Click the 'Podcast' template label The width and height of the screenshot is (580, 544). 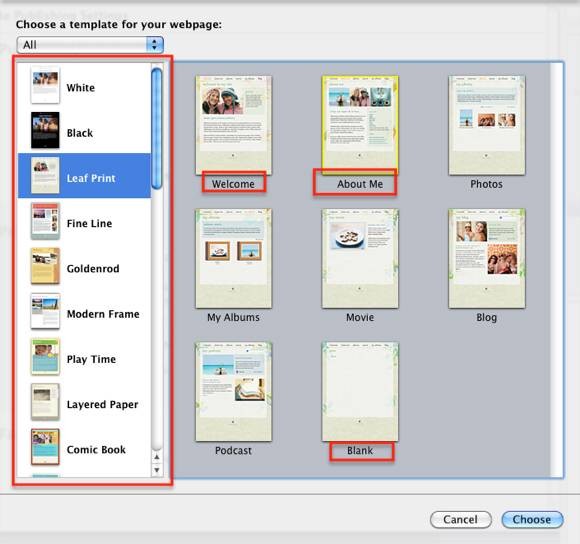pyautogui.click(x=233, y=450)
